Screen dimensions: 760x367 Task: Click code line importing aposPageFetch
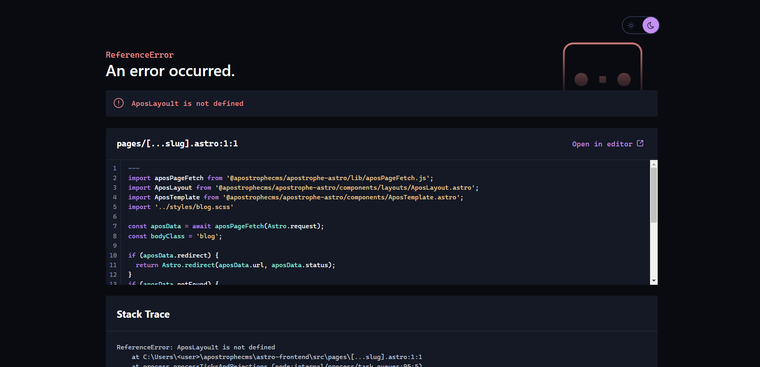[x=281, y=178]
